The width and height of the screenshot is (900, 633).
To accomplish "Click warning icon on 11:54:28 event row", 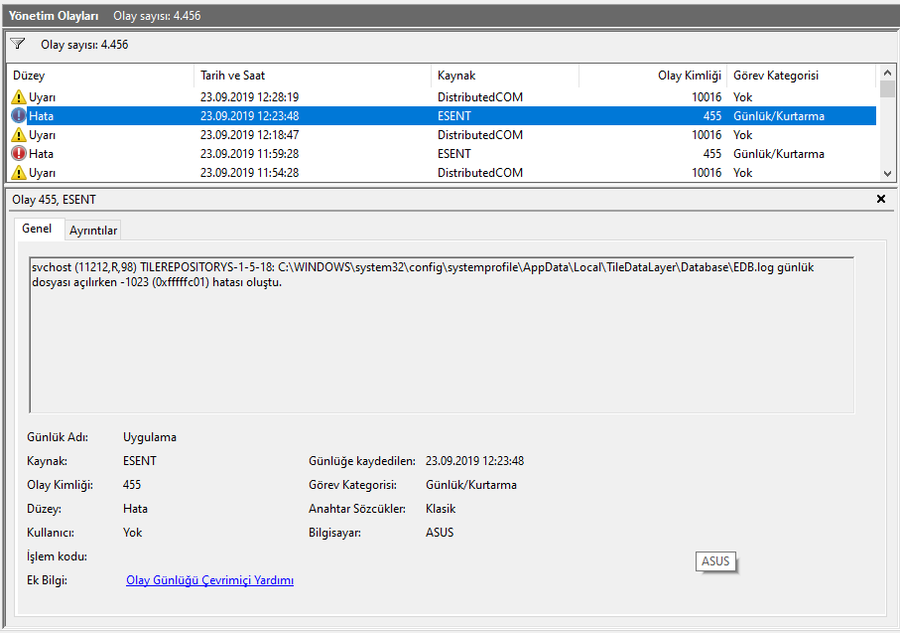I will click(19, 173).
